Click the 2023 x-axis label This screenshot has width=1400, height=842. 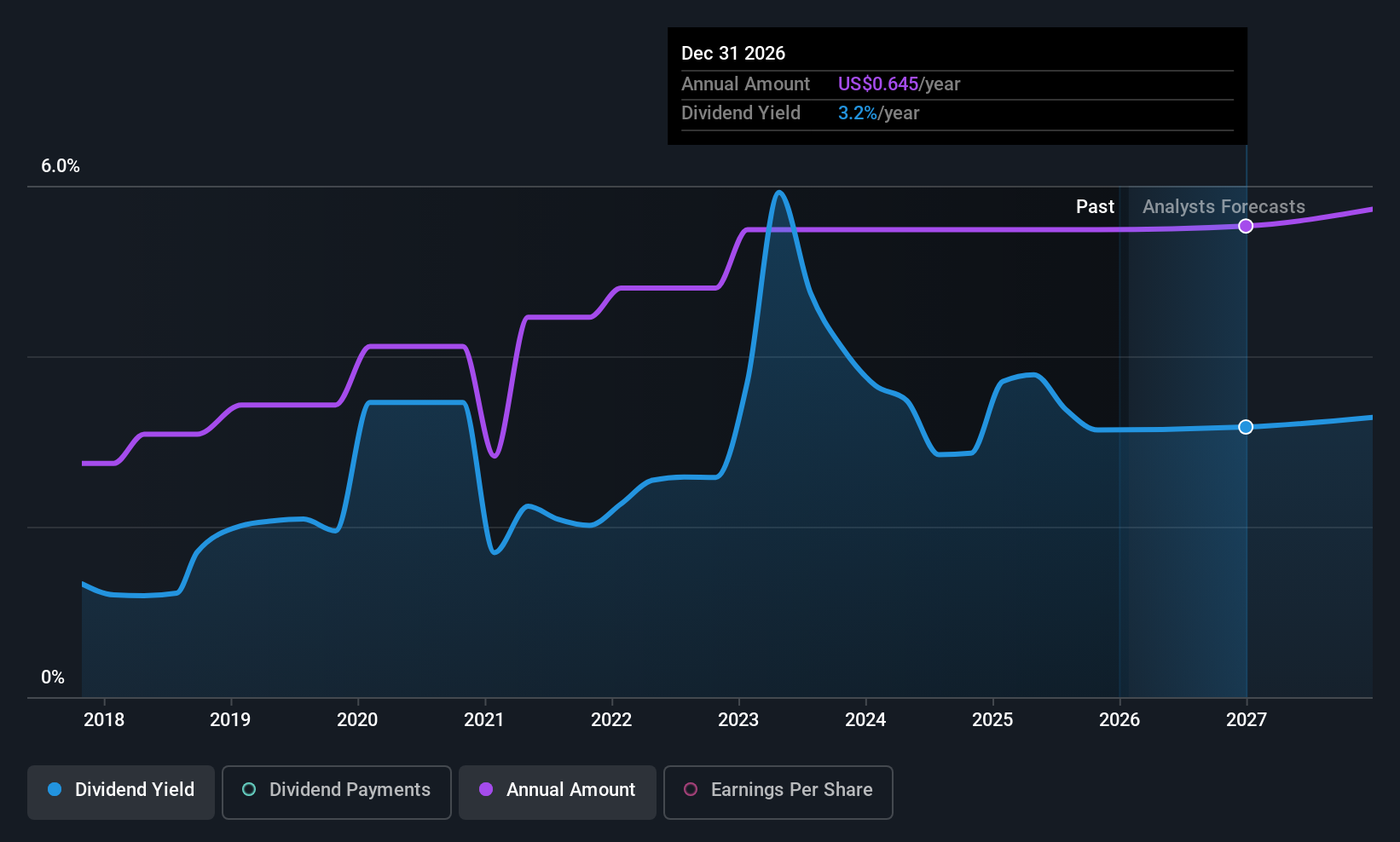(738, 720)
